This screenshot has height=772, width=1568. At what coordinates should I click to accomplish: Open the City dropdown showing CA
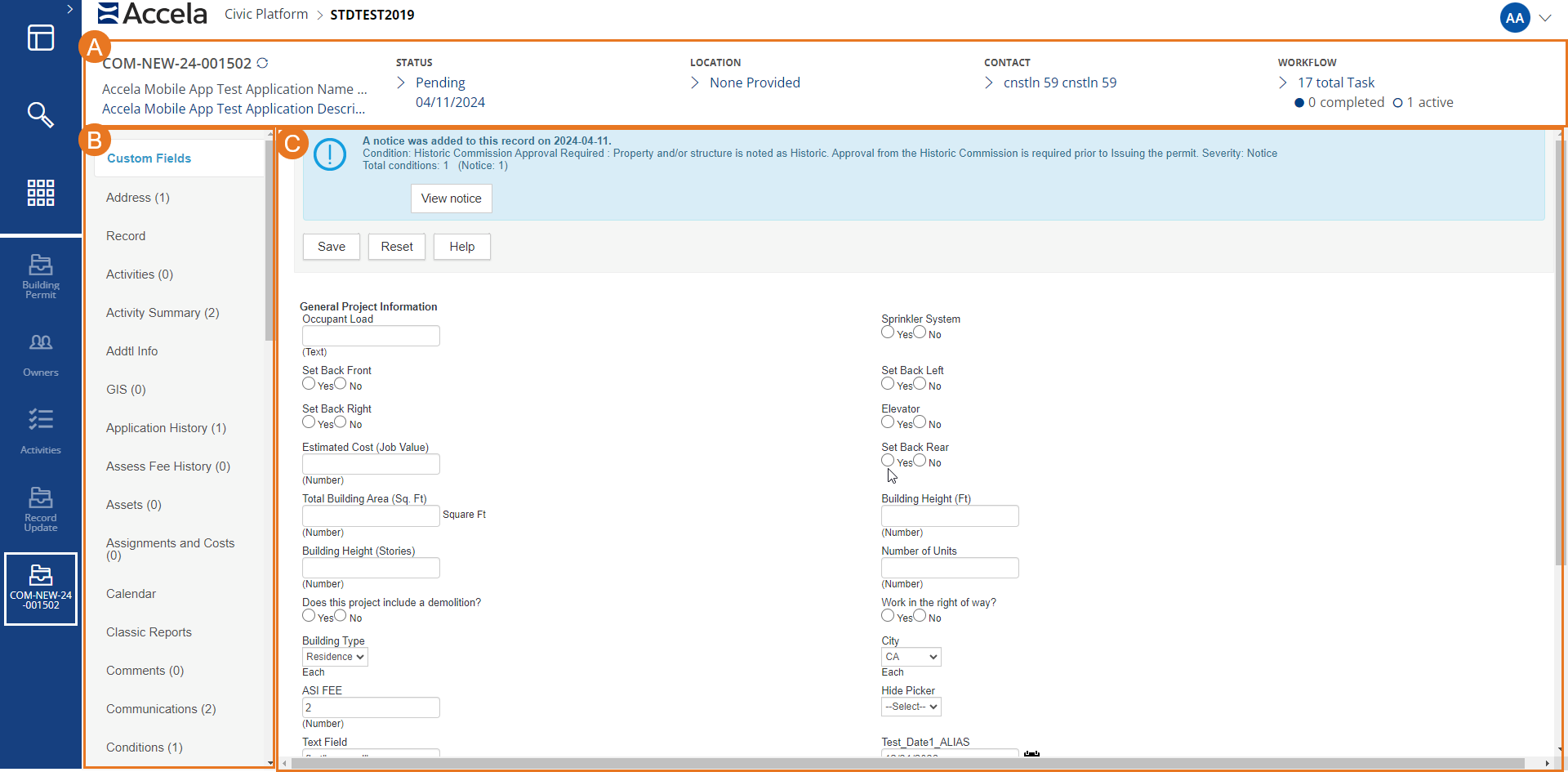(x=911, y=657)
